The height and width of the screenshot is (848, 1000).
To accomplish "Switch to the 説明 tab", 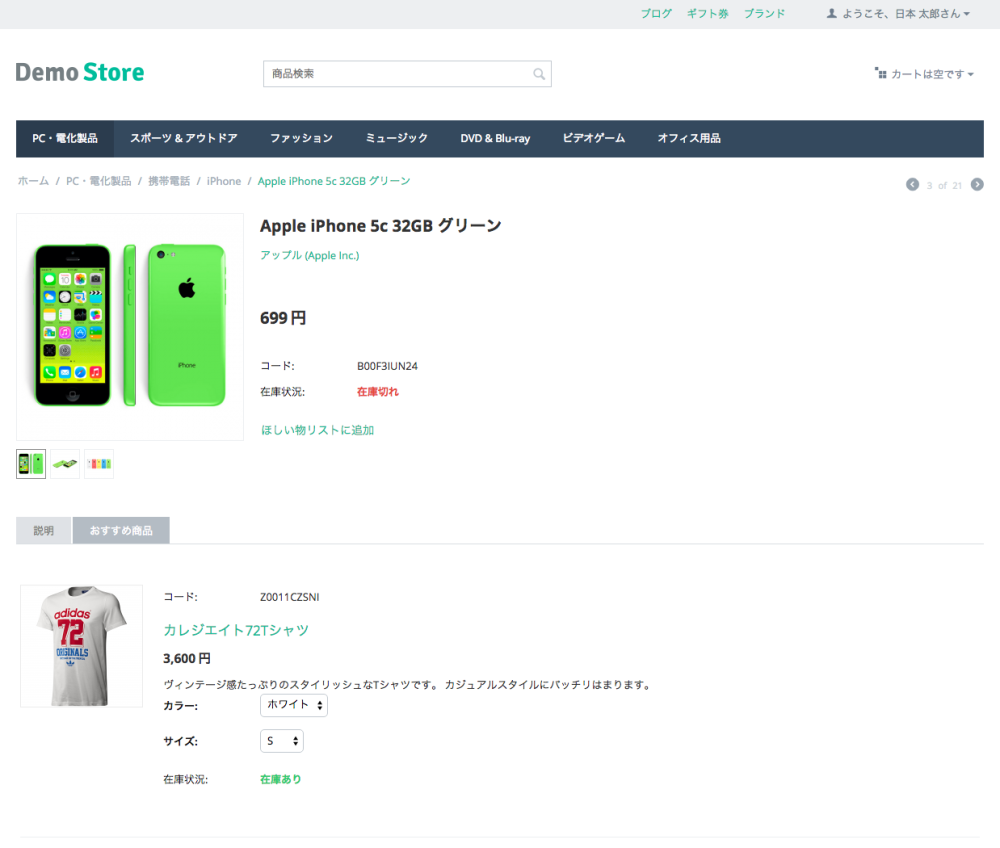I will (43, 530).
